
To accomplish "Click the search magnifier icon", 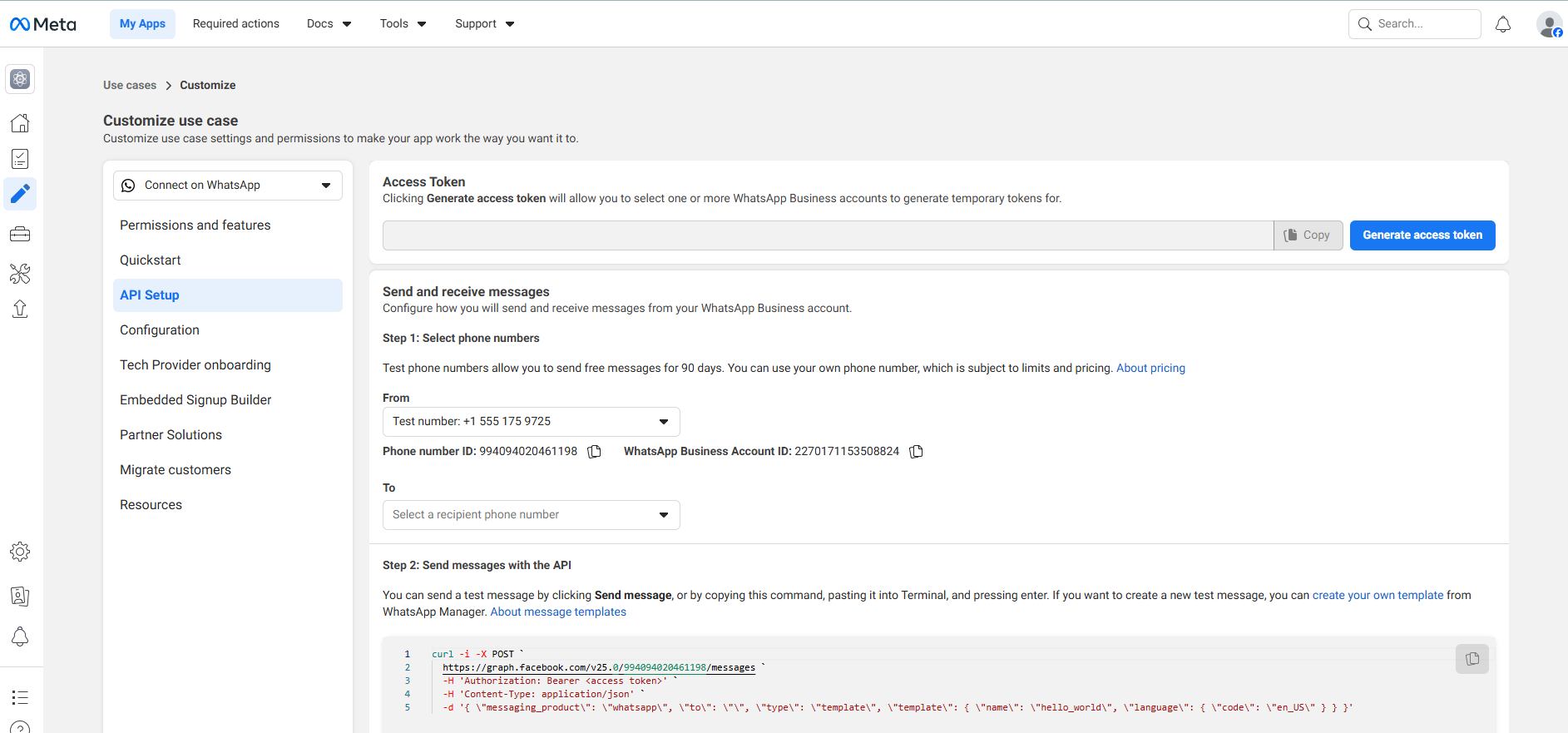I will point(1365,24).
